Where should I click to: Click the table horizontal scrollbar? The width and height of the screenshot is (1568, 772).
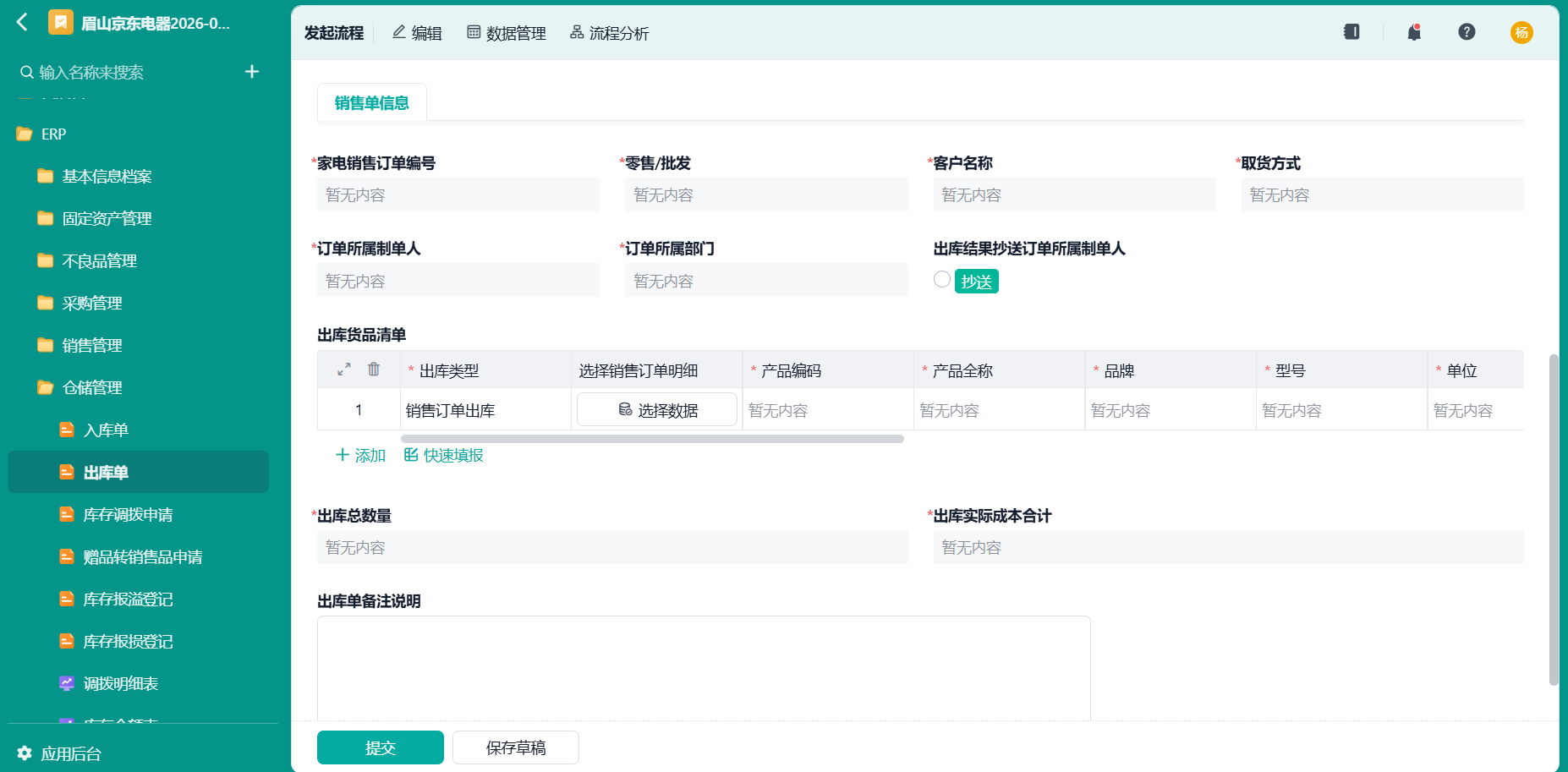(x=652, y=439)
